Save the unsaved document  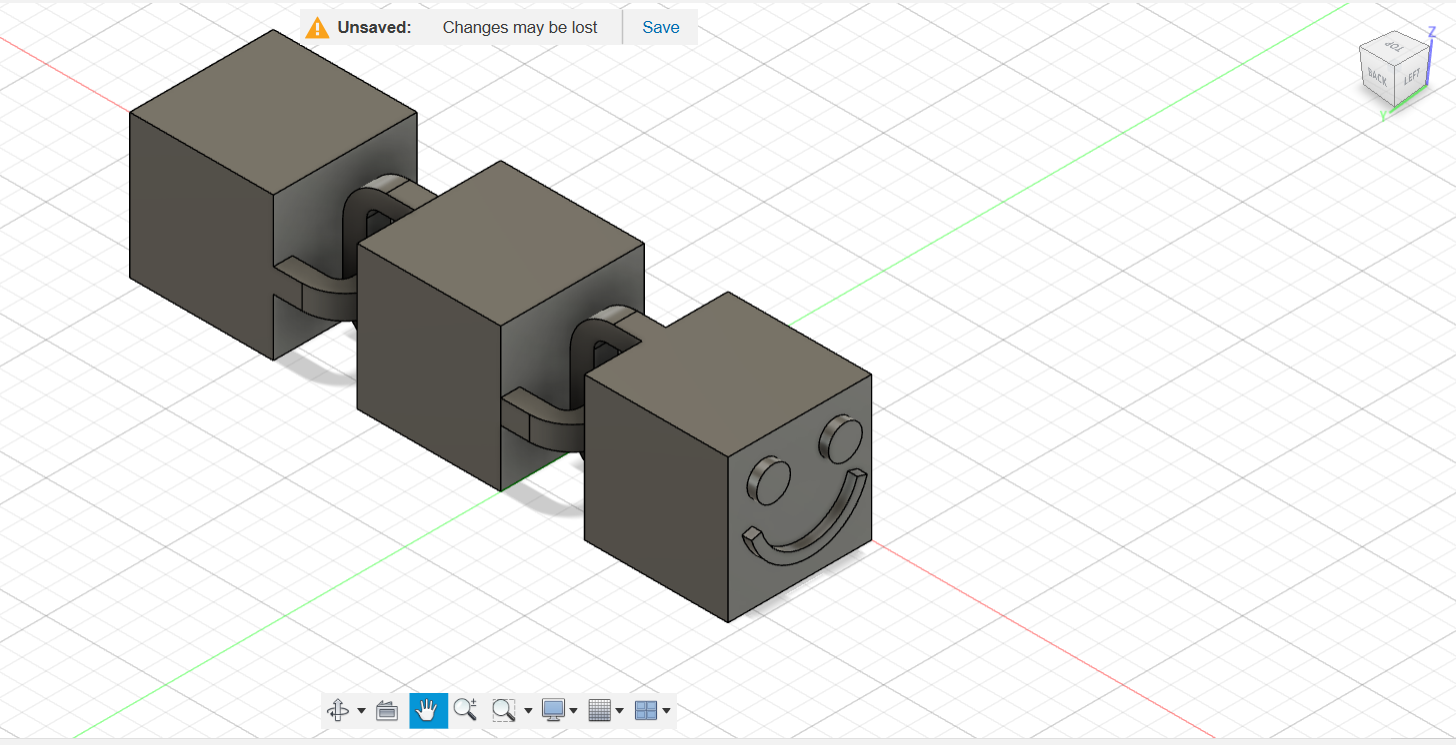tap(661, 27)
